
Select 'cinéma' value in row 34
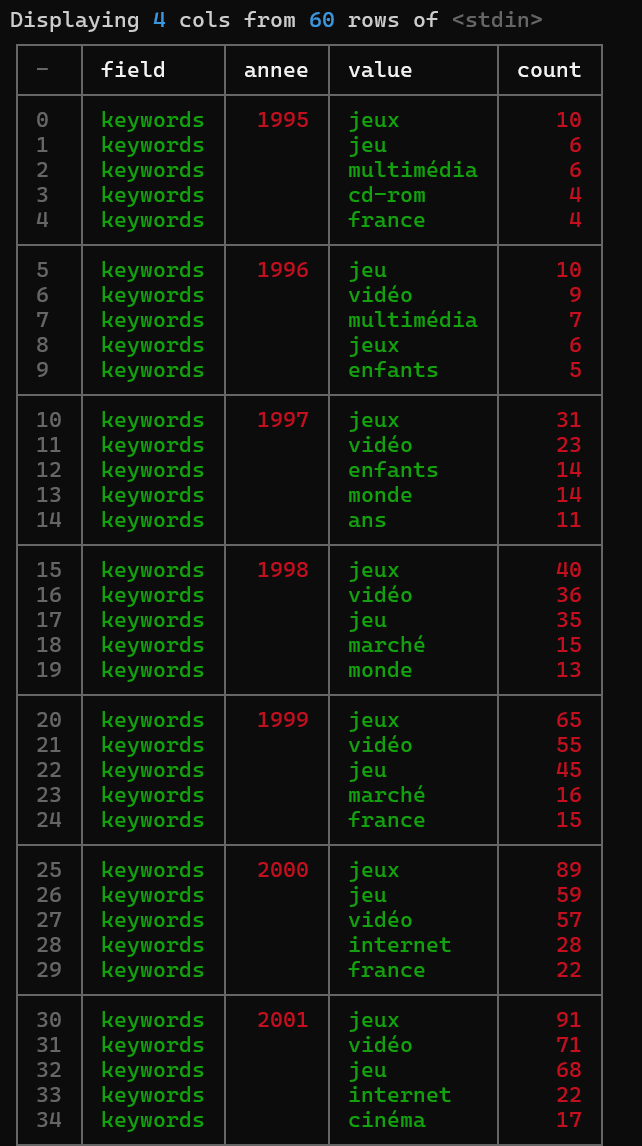pos(387,1120)
